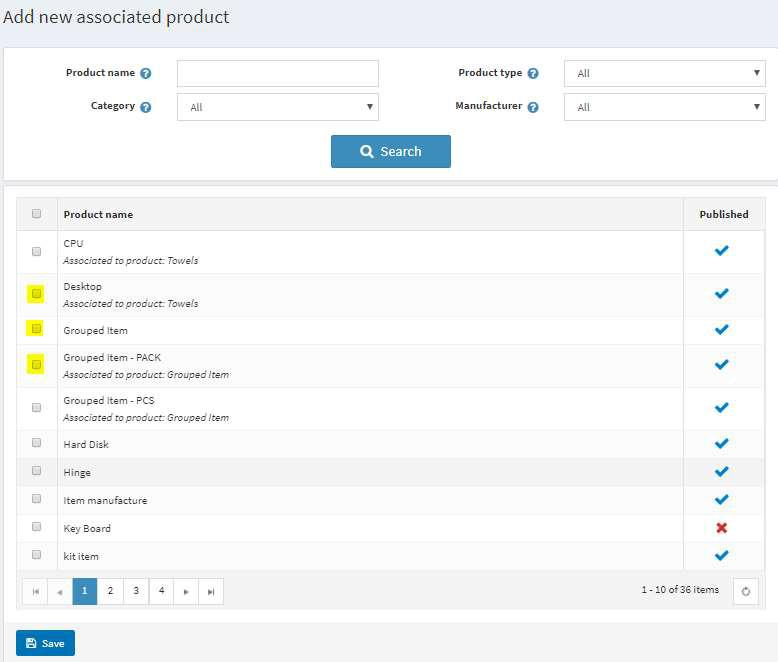Go to last page arrow
778x662 pixels.
(211, 591)
